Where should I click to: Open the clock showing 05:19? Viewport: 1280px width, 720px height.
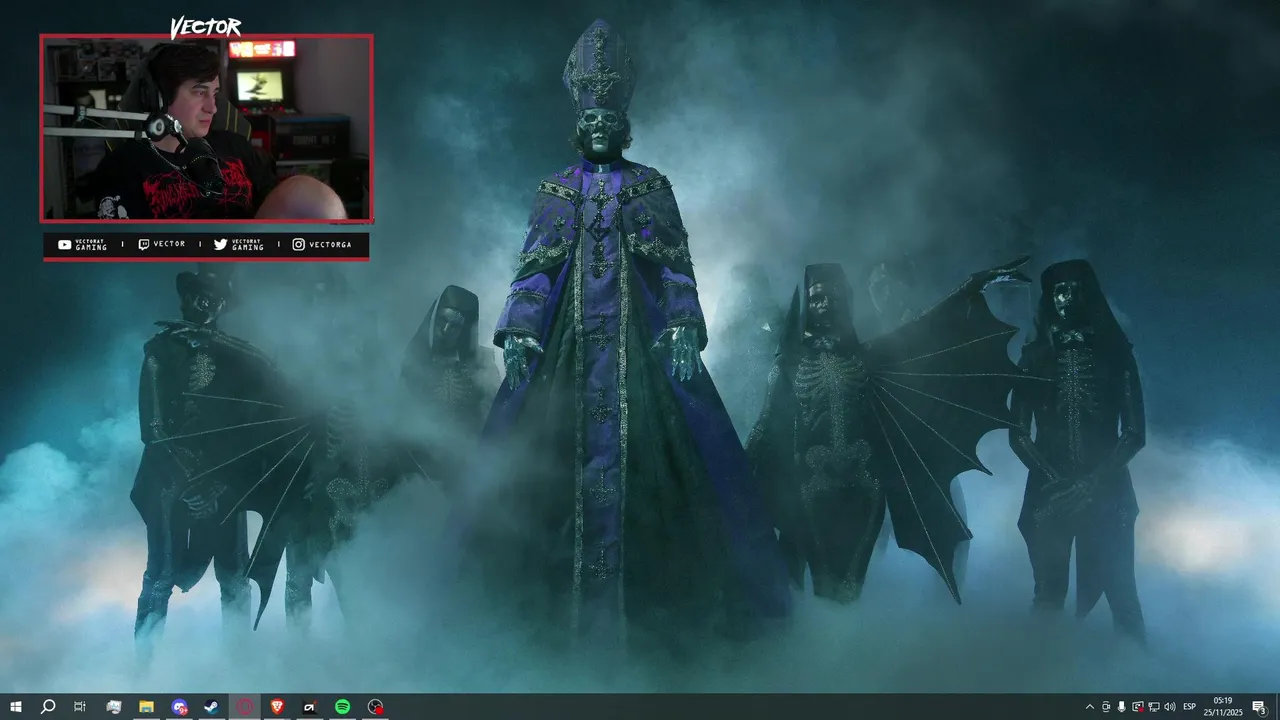point(1223,707)
